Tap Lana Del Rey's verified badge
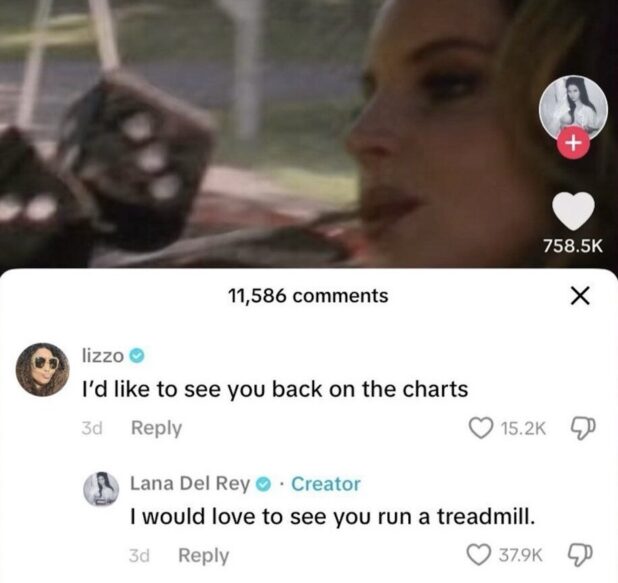Viewport: 618px width, 583px height. tap(263, 484)
